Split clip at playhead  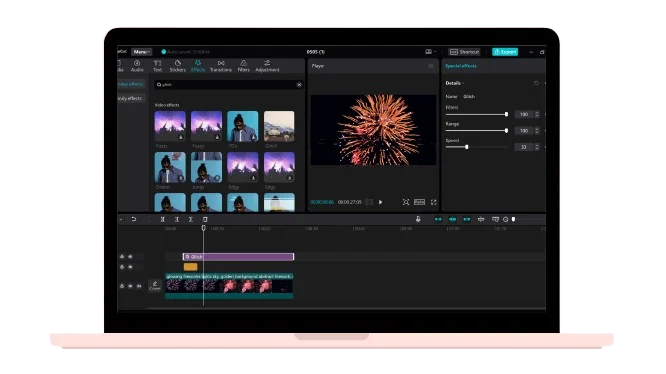click(163, 219)
